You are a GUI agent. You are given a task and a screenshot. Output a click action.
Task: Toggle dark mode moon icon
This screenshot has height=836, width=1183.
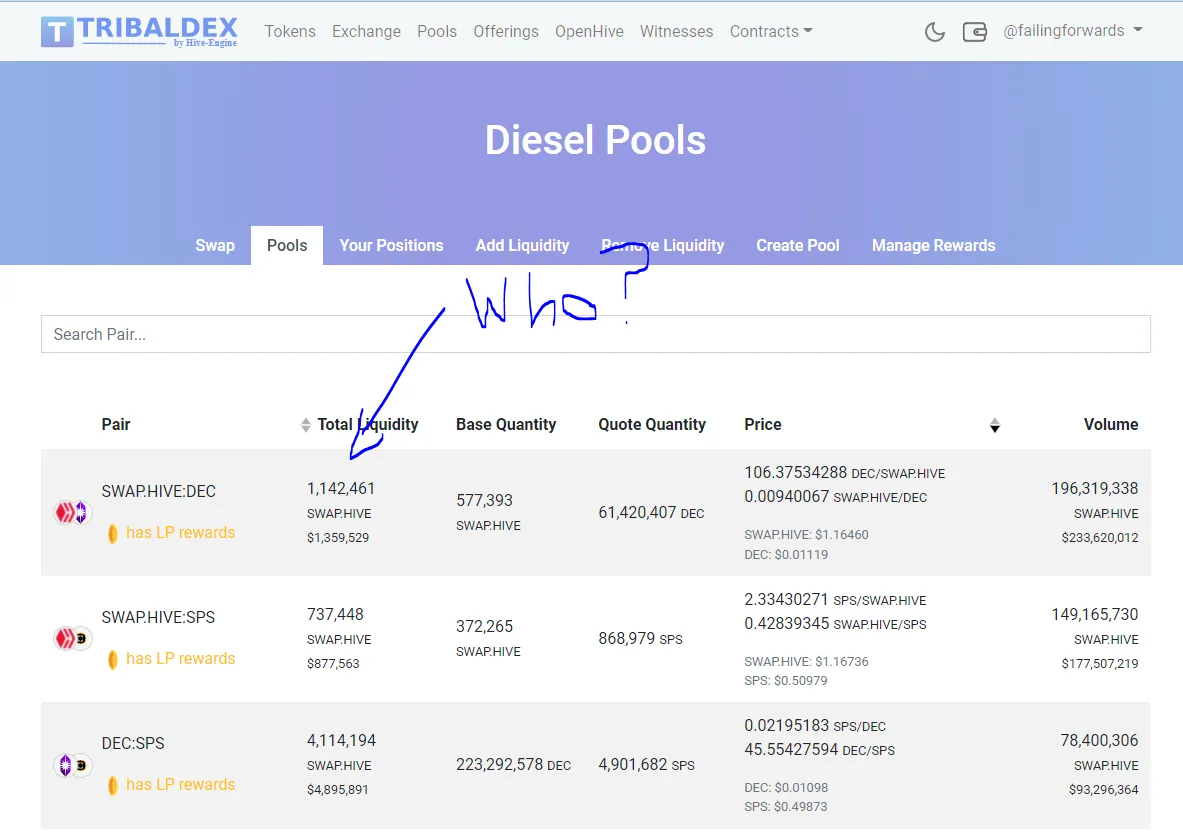click(935, 32)
